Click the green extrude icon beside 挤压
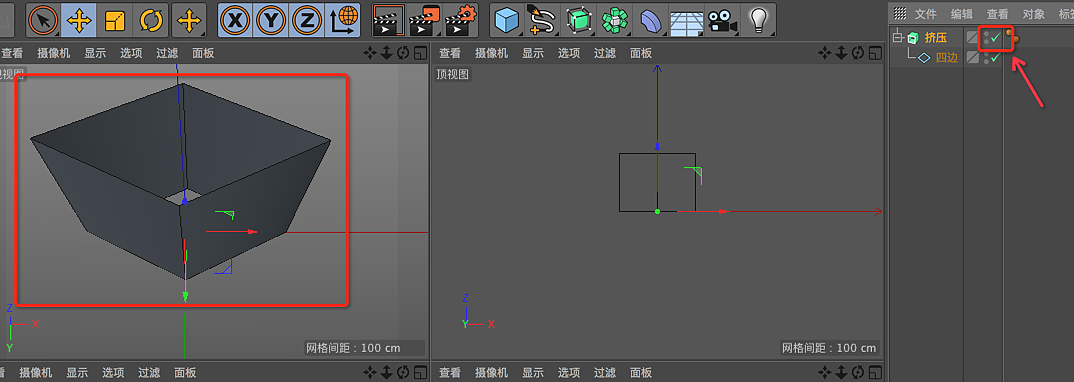1074x382 pixels. (914, 38)
